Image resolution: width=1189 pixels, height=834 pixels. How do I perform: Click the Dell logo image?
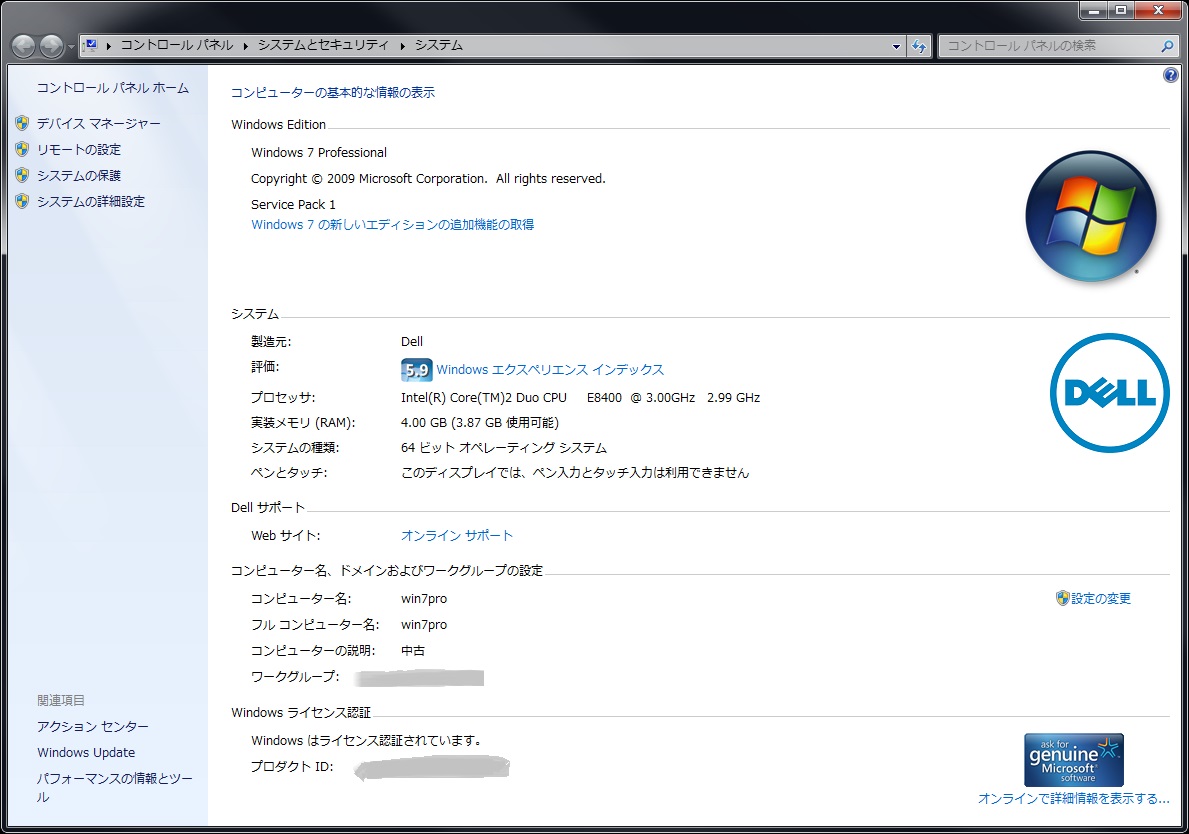(1109, 393)
